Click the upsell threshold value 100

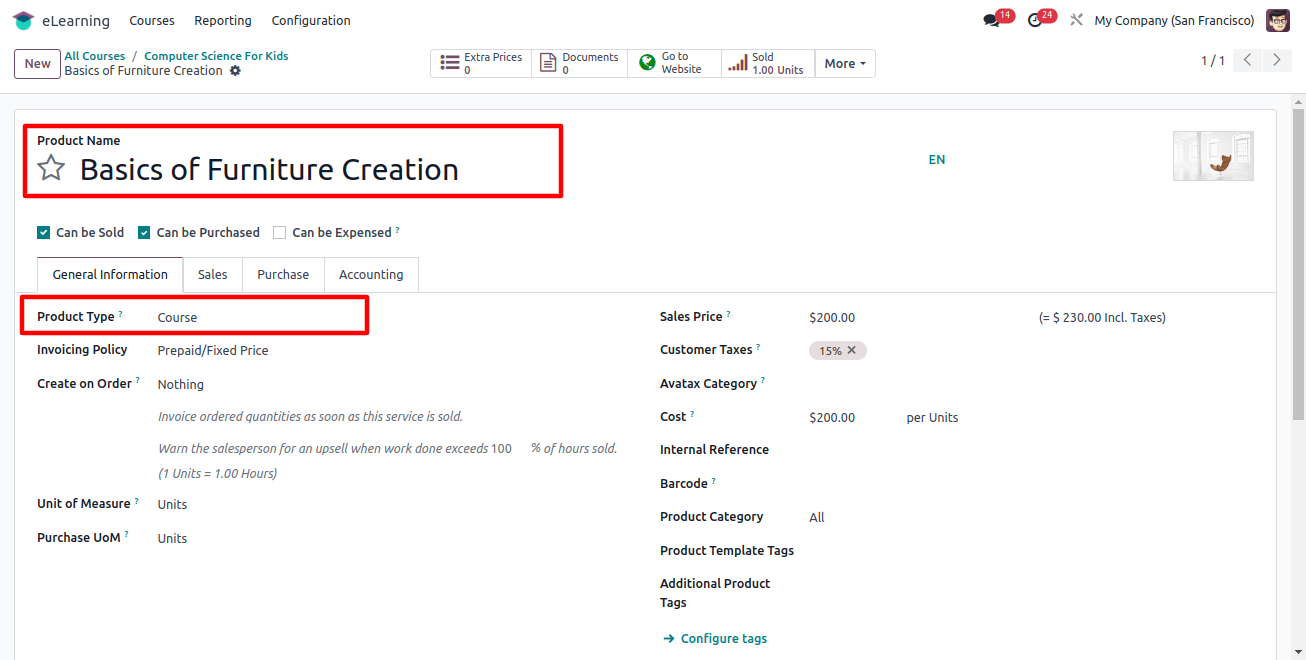point(502,449)
